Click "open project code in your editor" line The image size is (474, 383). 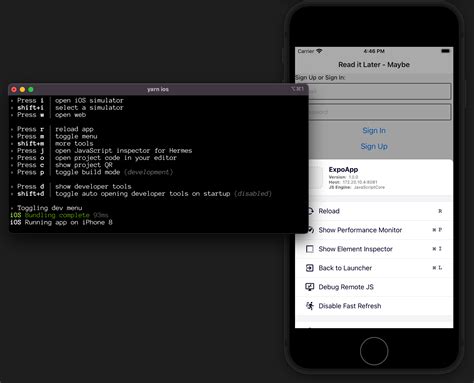(116, 158)
